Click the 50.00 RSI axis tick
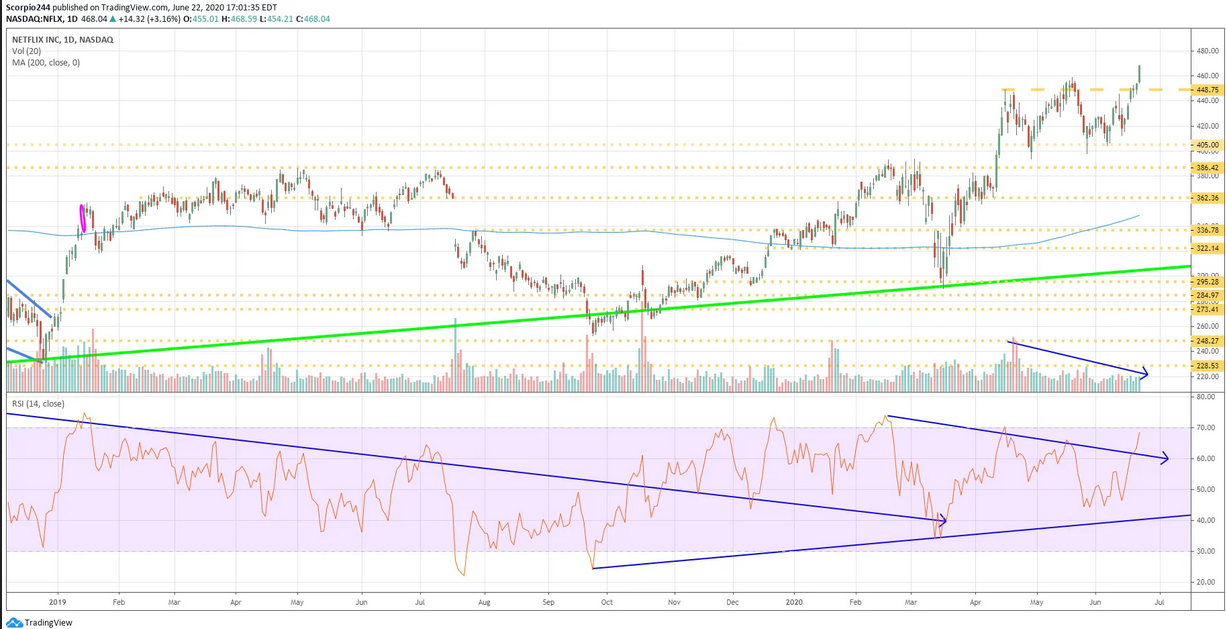Viewport: 1226px width, 629px height. point(1204,490)
